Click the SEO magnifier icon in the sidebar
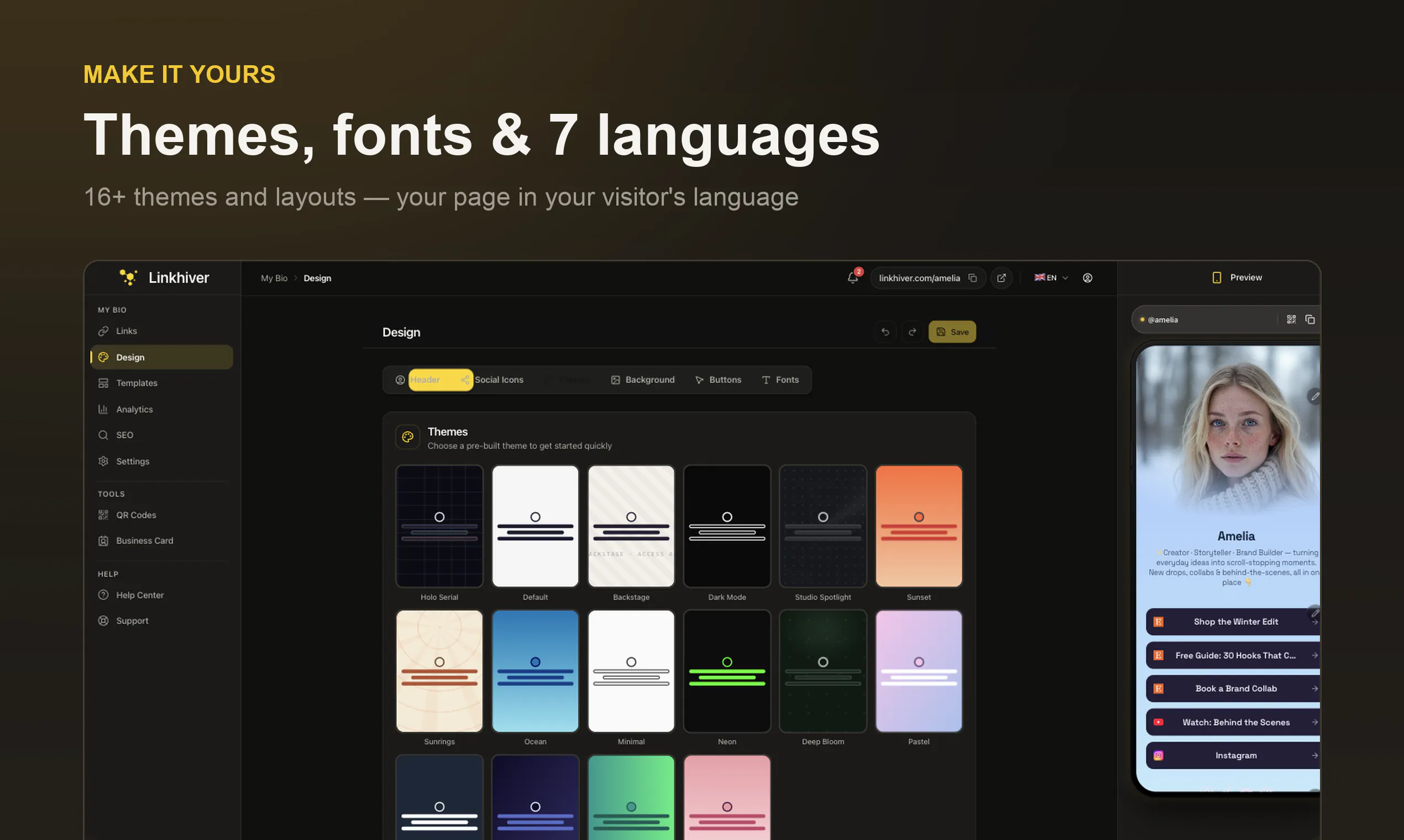This screenshot has width=1404, height=840. click(x=103, y=435)
